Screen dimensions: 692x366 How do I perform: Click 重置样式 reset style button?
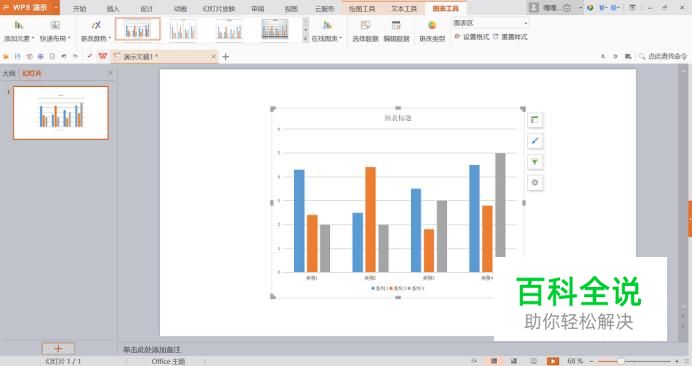[x=510, y=37]
